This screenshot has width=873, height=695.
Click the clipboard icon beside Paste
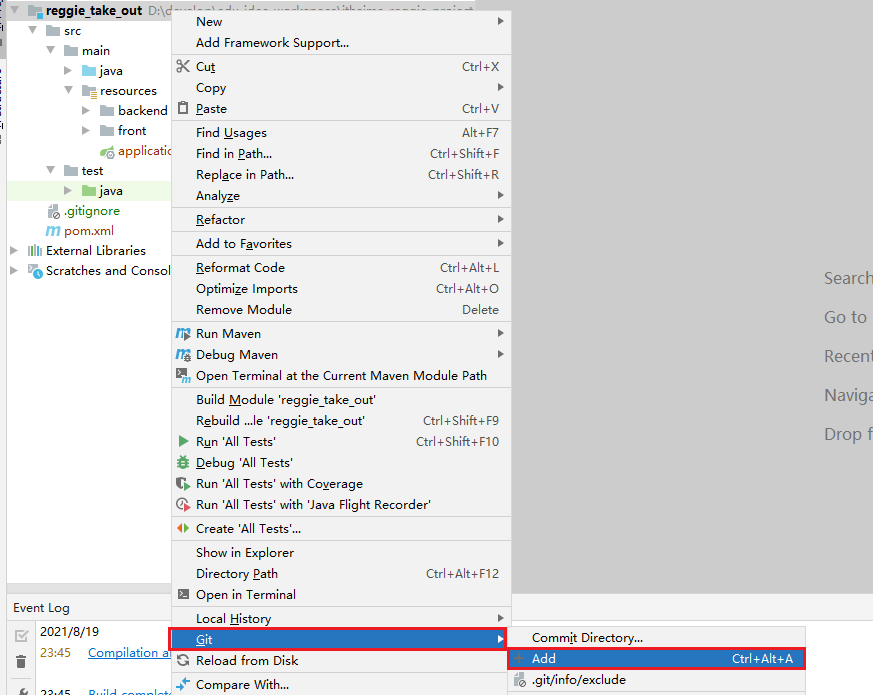pyautogui.click(x=182, y=109)
